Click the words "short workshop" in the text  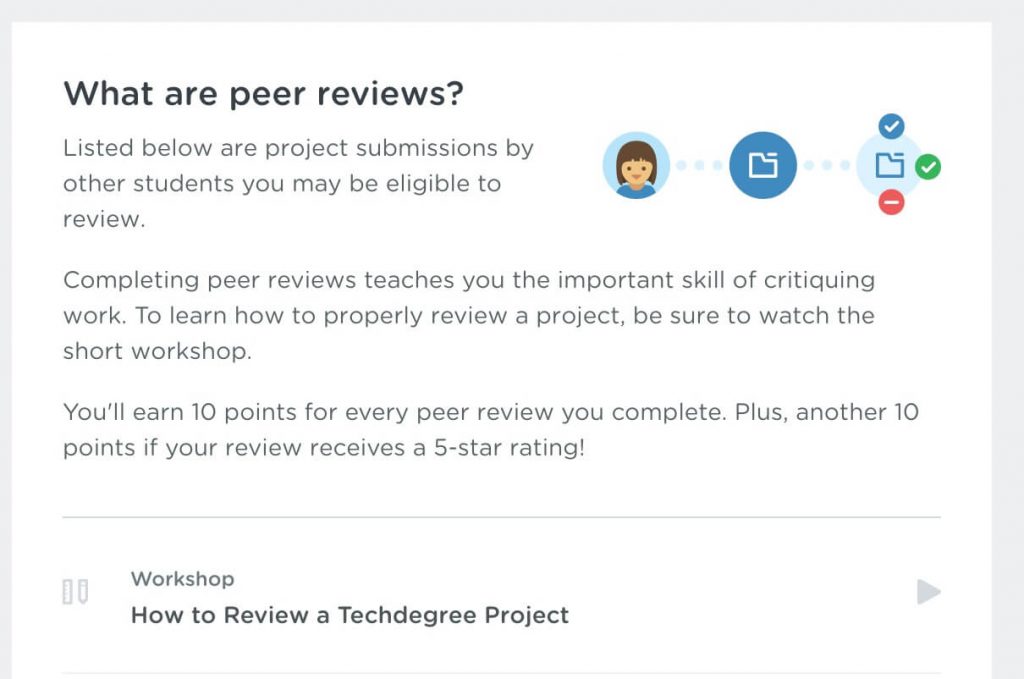pos(157,351)
